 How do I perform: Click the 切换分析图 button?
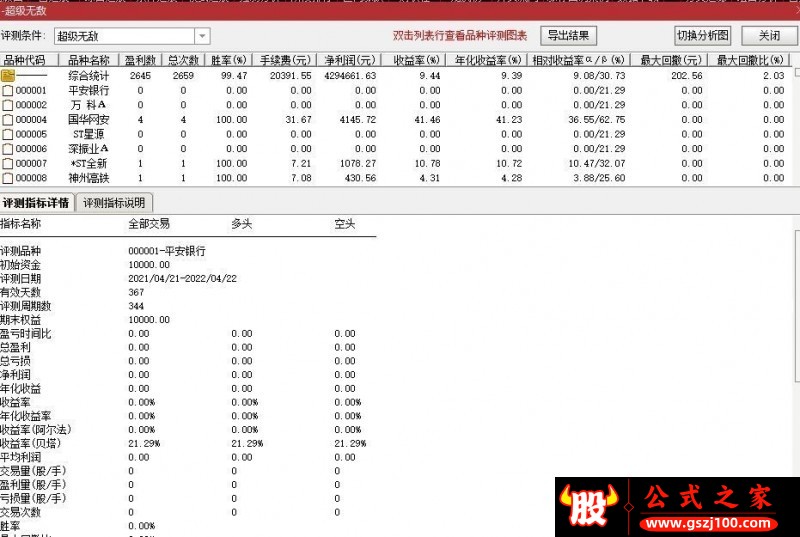coord(703,36)
